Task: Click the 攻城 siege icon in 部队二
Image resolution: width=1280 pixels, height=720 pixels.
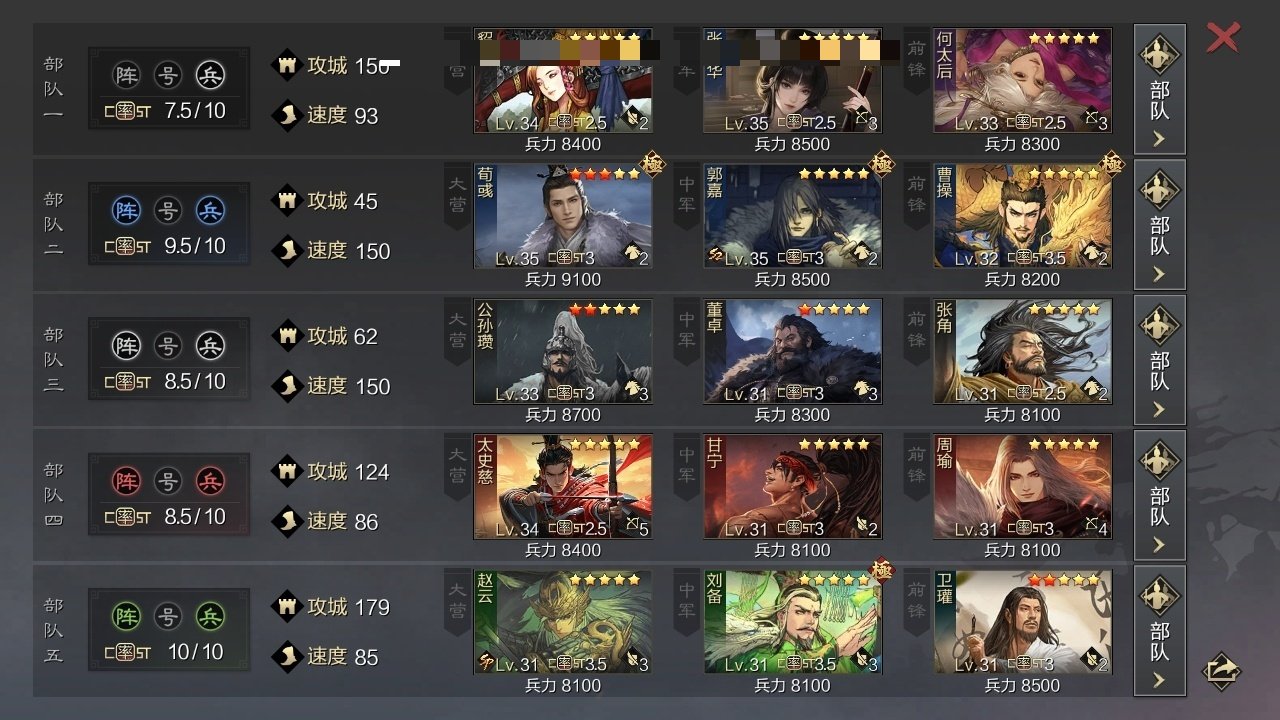Action: click(x=287, y=201)
